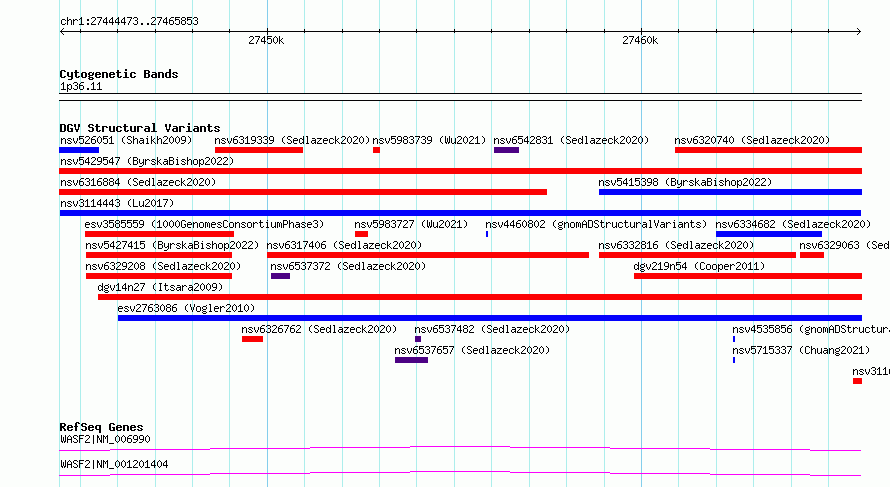
Task: Select nsv4460802 gnomAD variant label
Action: point(596,224)
